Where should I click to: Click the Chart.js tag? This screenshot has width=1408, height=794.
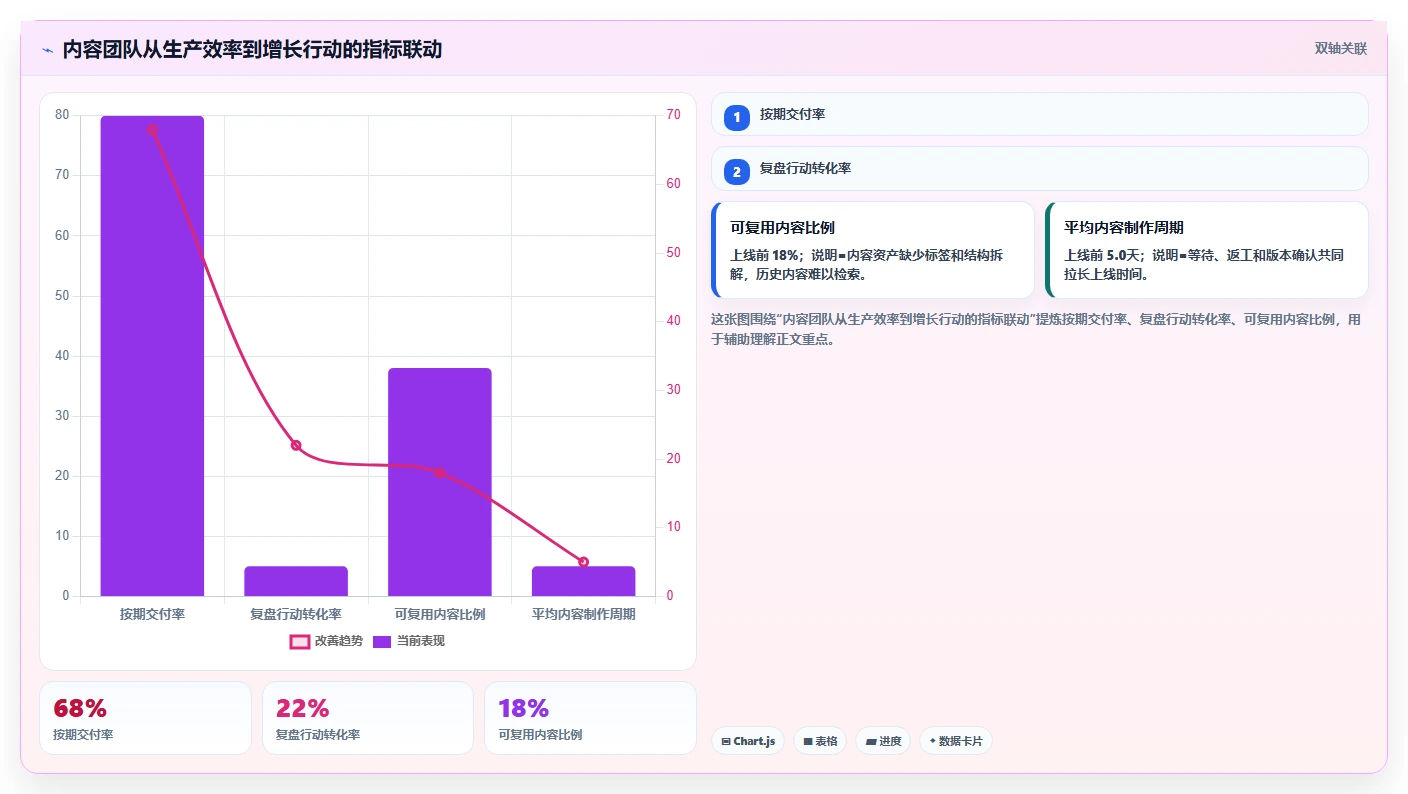tap(748, 741)
